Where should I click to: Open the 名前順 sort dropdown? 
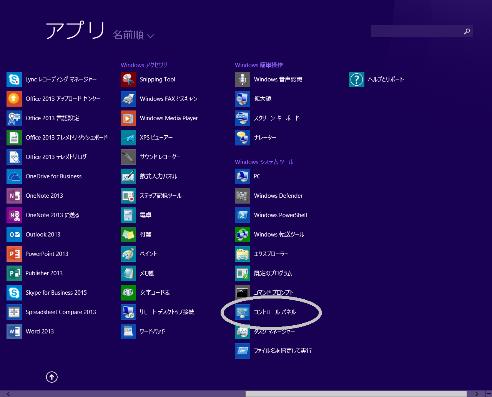click(x=133, y=35)
